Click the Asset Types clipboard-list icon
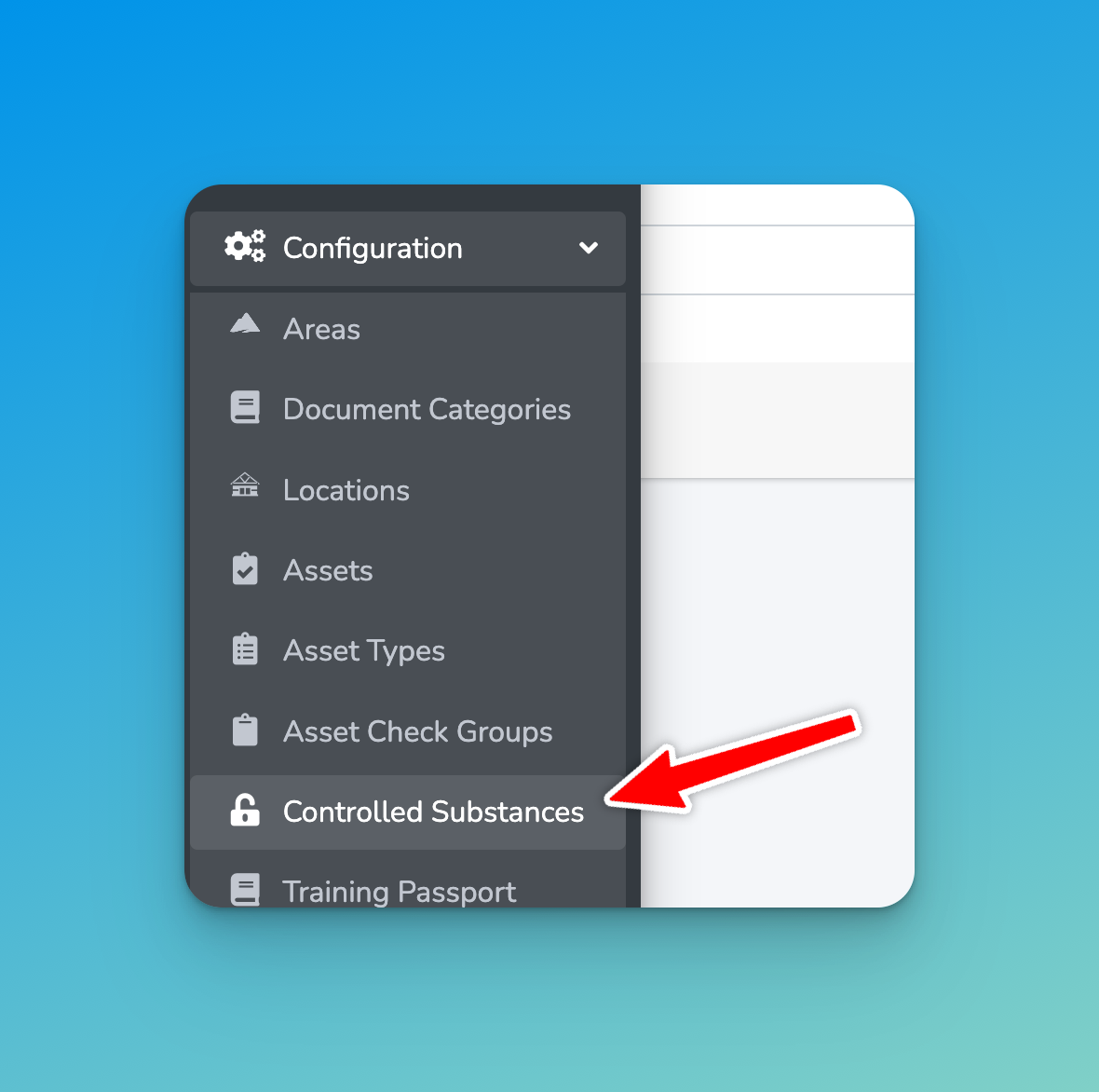The width and height of the screenshot is (1099, 1092). coord(245,649)
